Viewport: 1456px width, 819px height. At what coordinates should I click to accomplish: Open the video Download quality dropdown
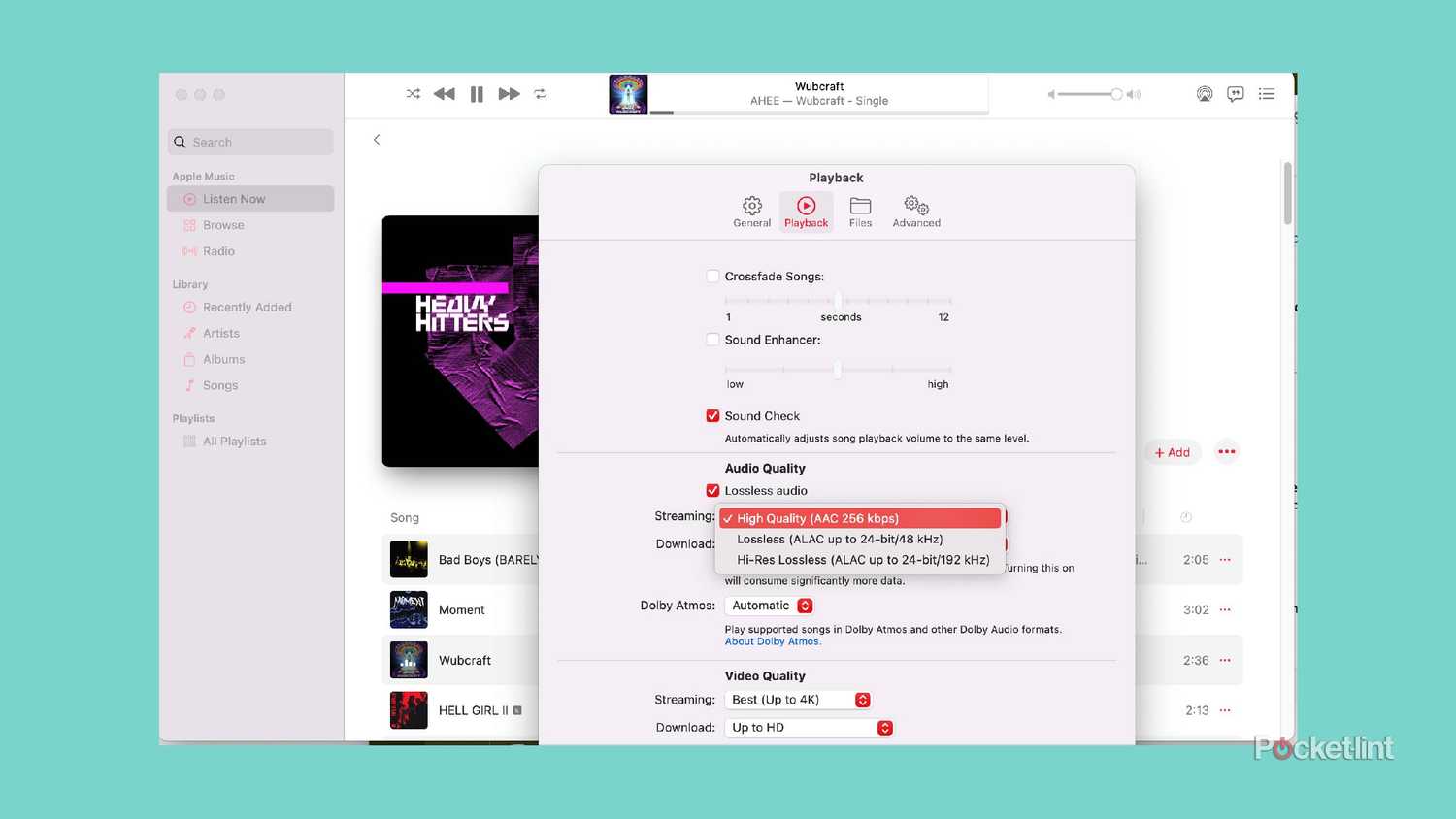[x=809, y=727]
